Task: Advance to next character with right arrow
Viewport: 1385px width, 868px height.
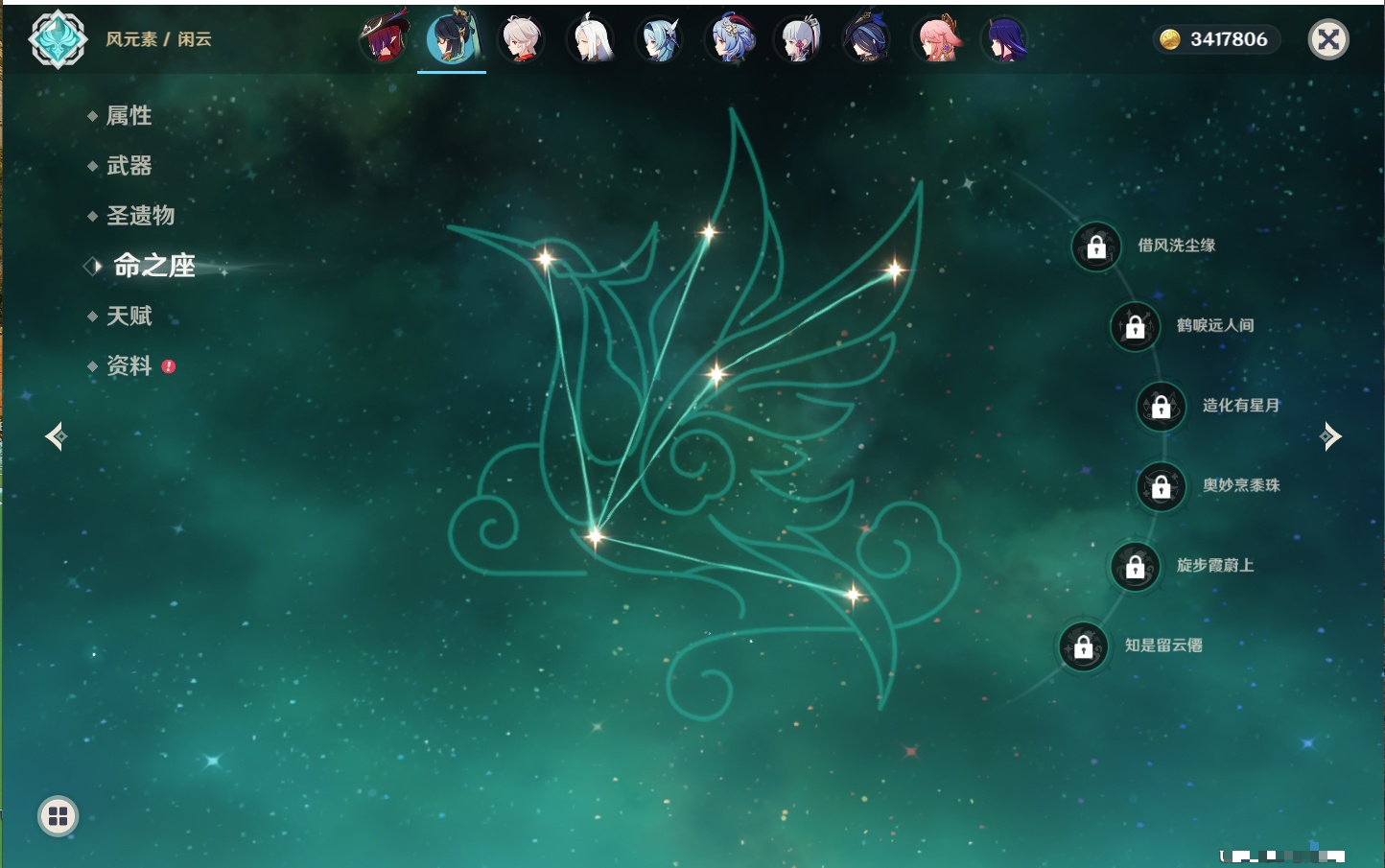Action: click(x=1330, y=436)
